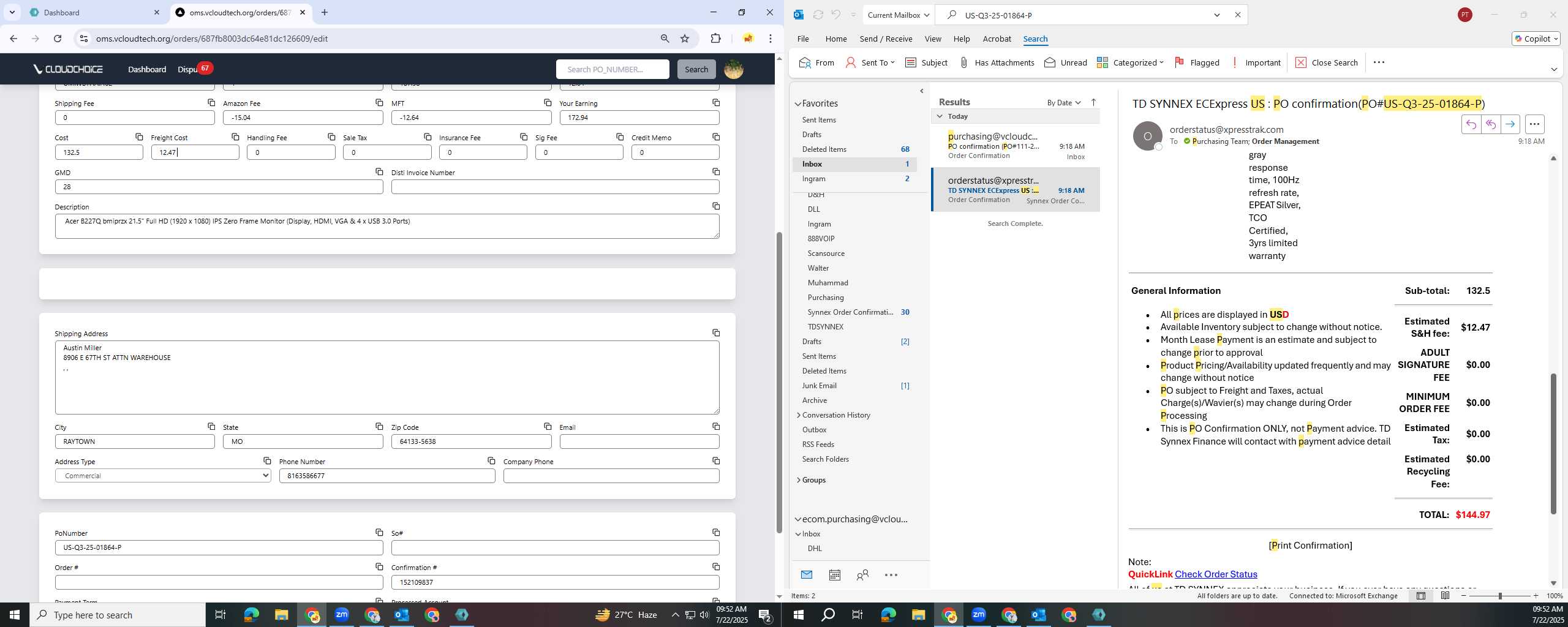Viewport: 1568px width, 627px height.
Task: Click the Print Confirmation link
Action: pos(1310,546)
